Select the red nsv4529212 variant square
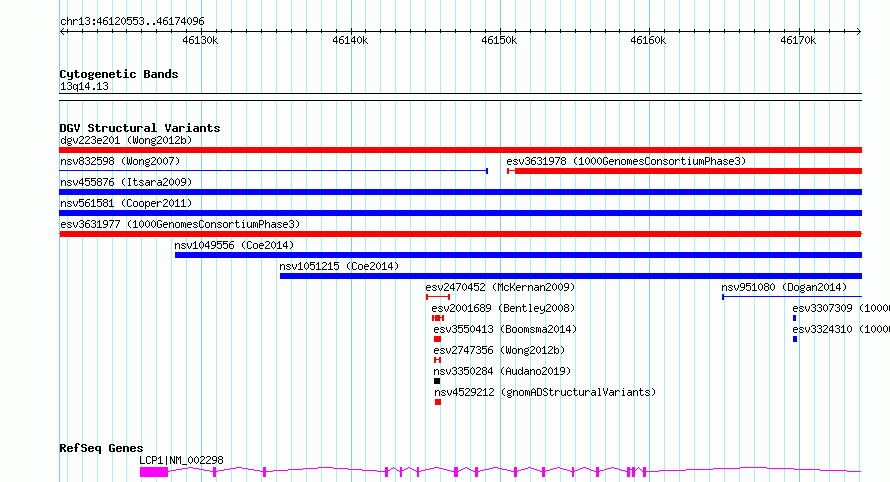Screen dimensions: 890x482 click(438, 402)
